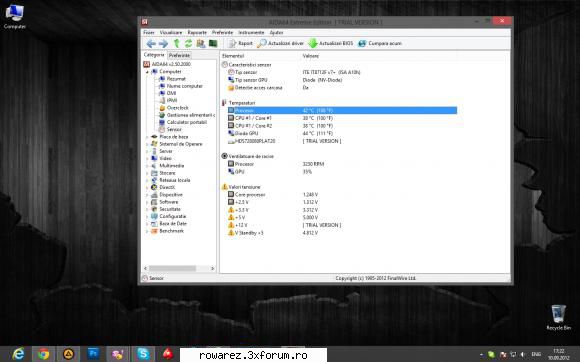This screenshot has height=362, width=580.
Task: Expand the Sistemul de Operare node
Action: 147,144
